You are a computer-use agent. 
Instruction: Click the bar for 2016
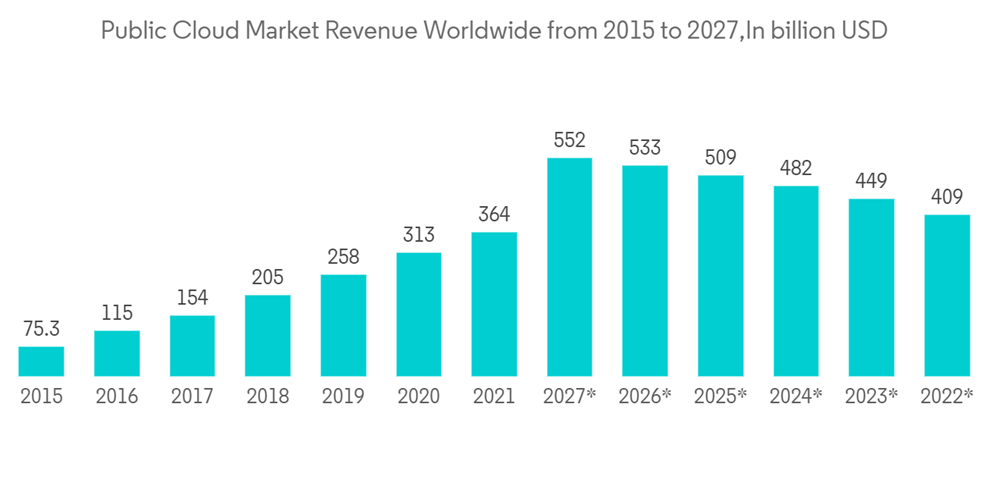pyautogui.click(x=117, y=353)
